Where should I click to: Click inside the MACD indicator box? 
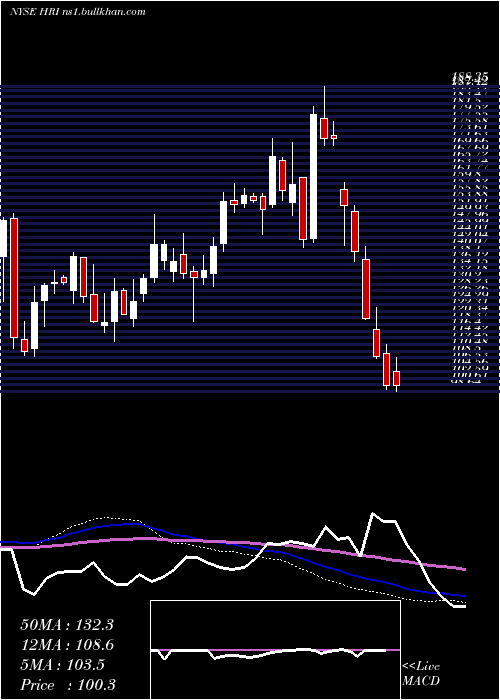click(x=275, y=650)
